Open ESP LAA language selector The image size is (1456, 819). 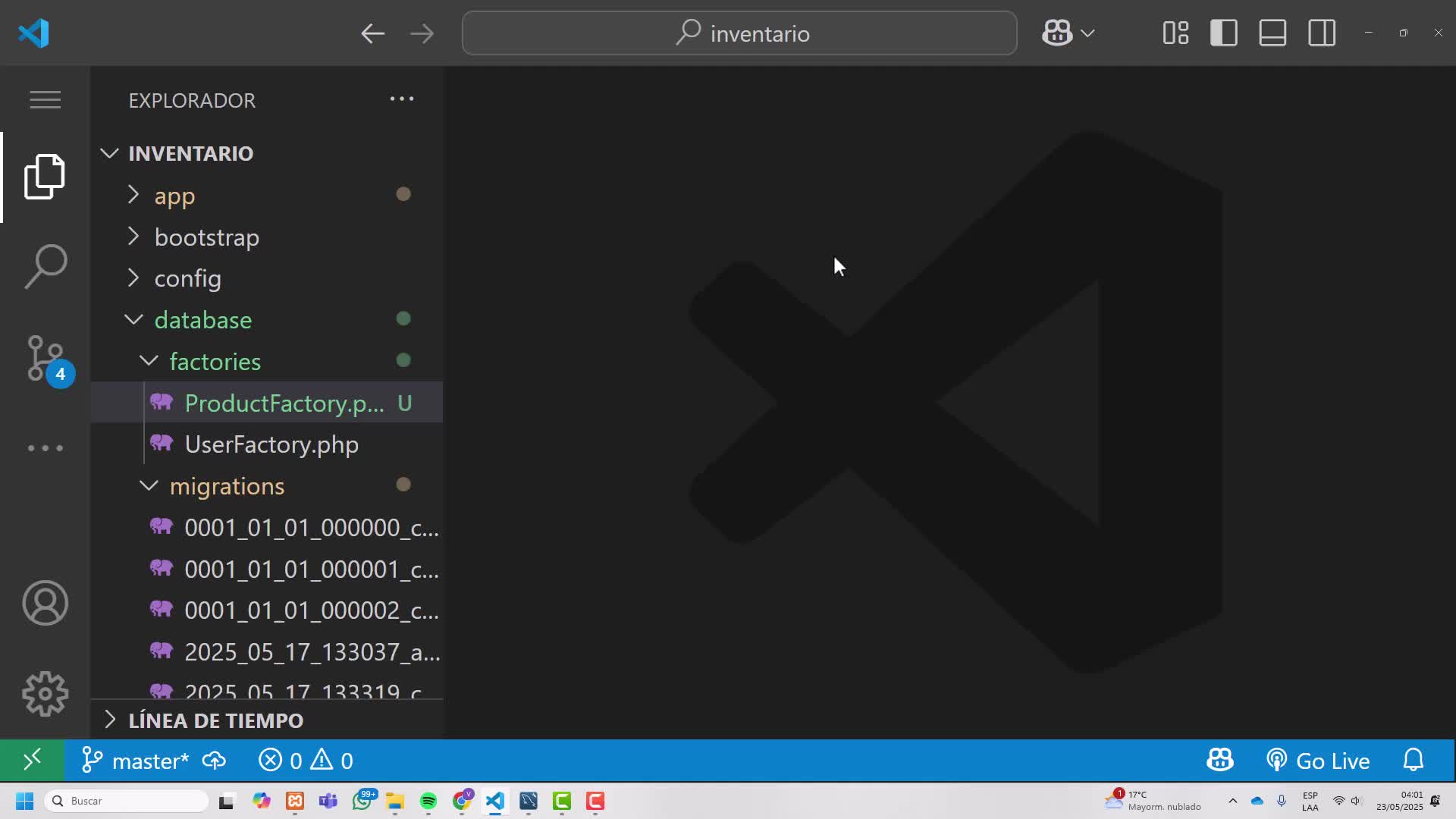(1310, 801)
